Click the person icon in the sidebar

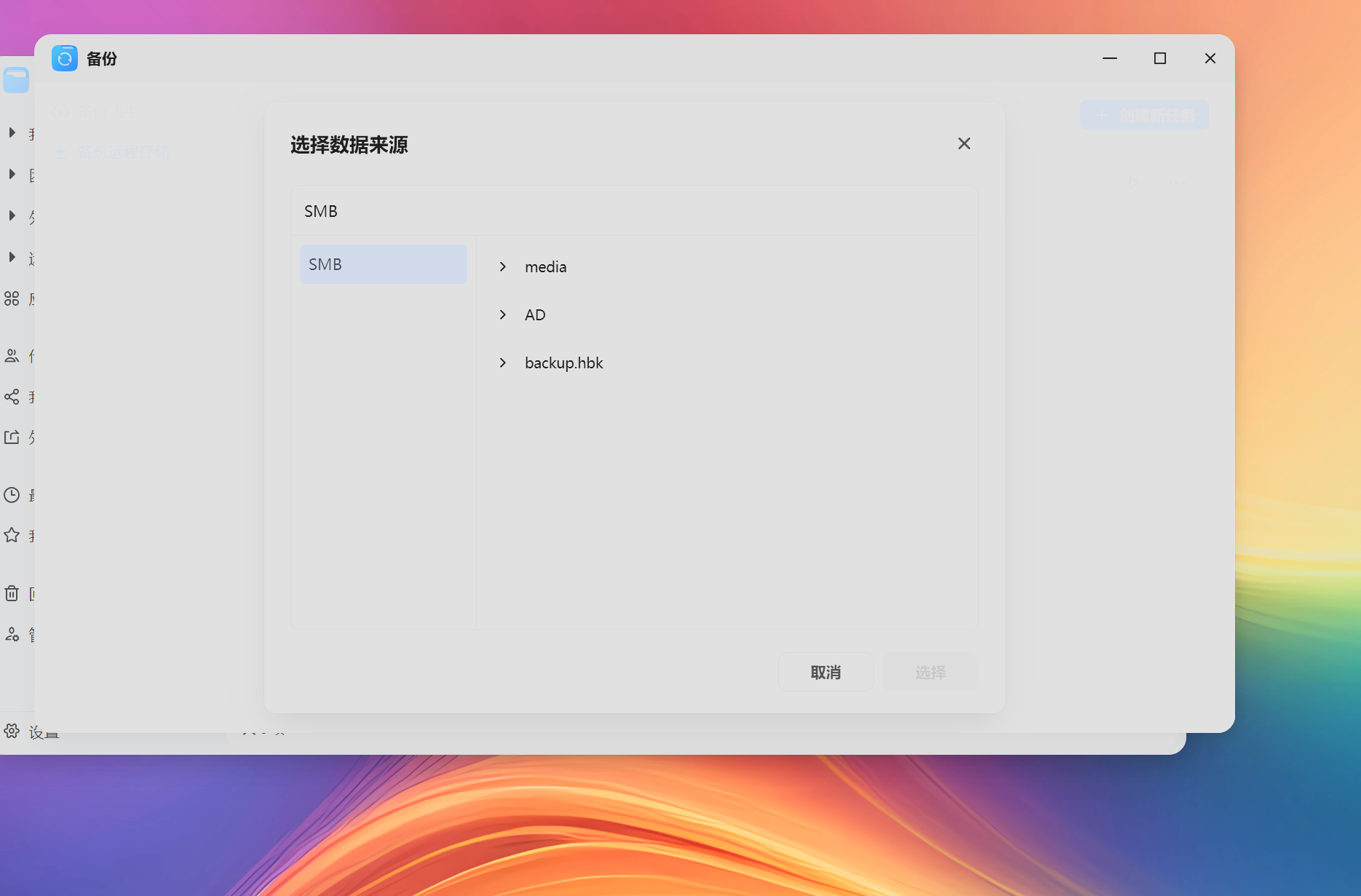click(12, 355)
